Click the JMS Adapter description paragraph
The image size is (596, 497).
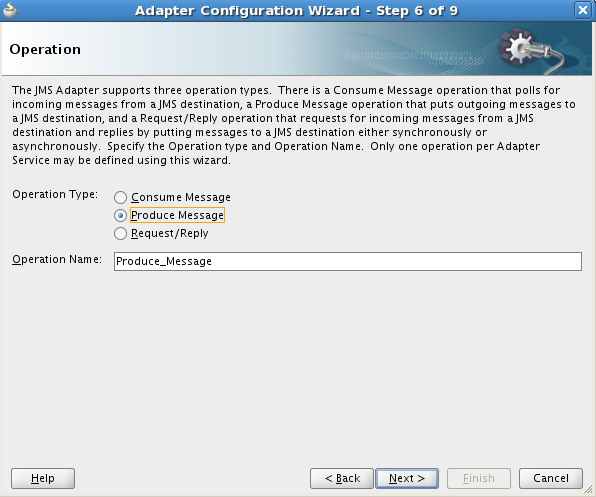point(293,125)
